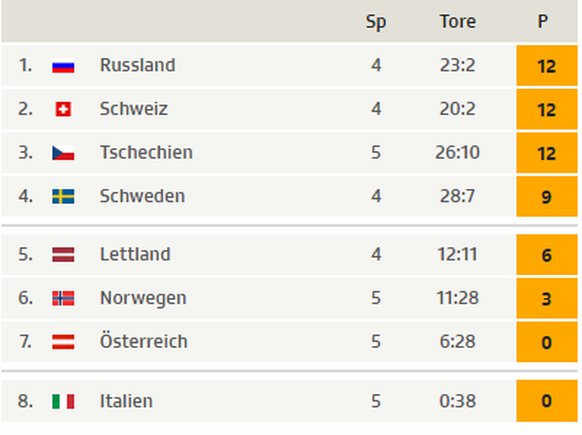Open the Schweiz team link
This screenshot has height=435, width=582.
(x=134, y=109)
